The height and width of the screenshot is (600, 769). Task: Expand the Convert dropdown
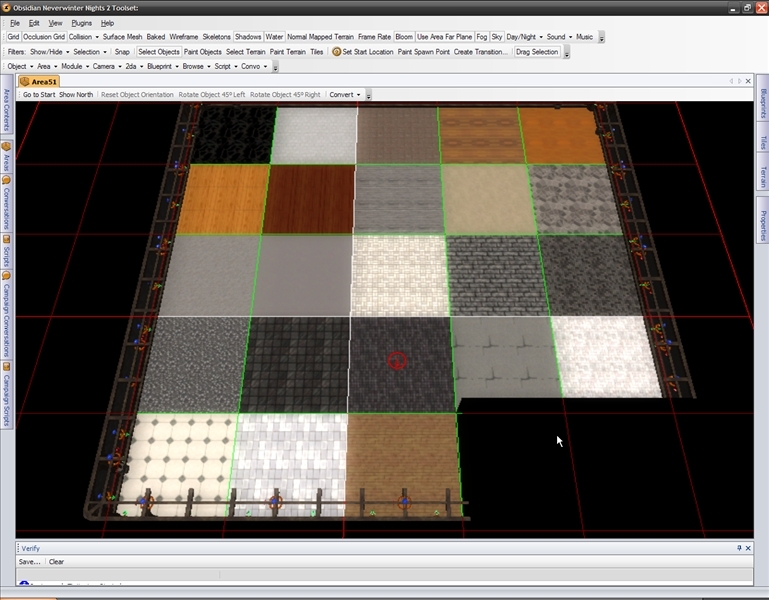coord(347,95)
